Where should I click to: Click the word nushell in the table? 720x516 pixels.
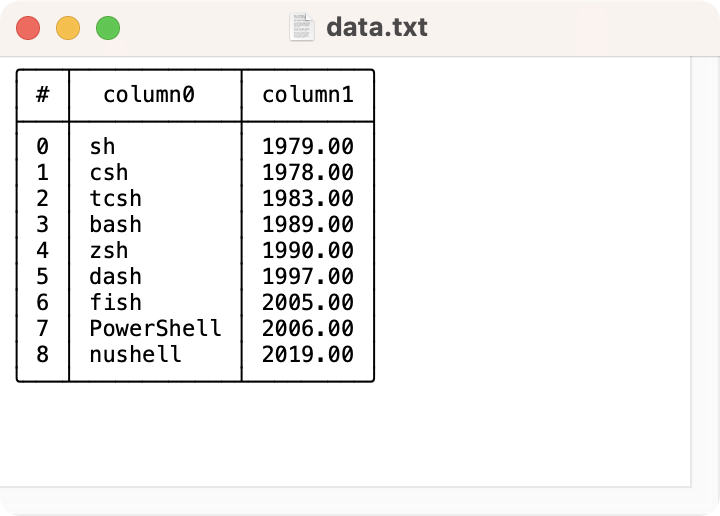tap(135, 354)
